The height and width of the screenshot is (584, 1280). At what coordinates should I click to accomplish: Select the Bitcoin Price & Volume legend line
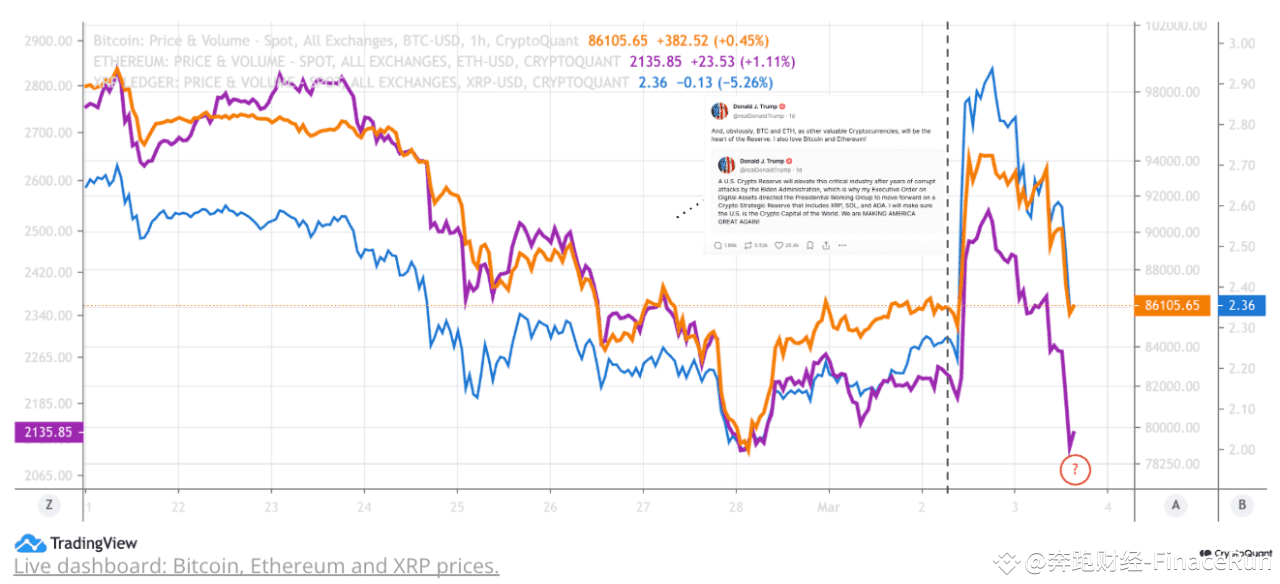click(430, 41)
